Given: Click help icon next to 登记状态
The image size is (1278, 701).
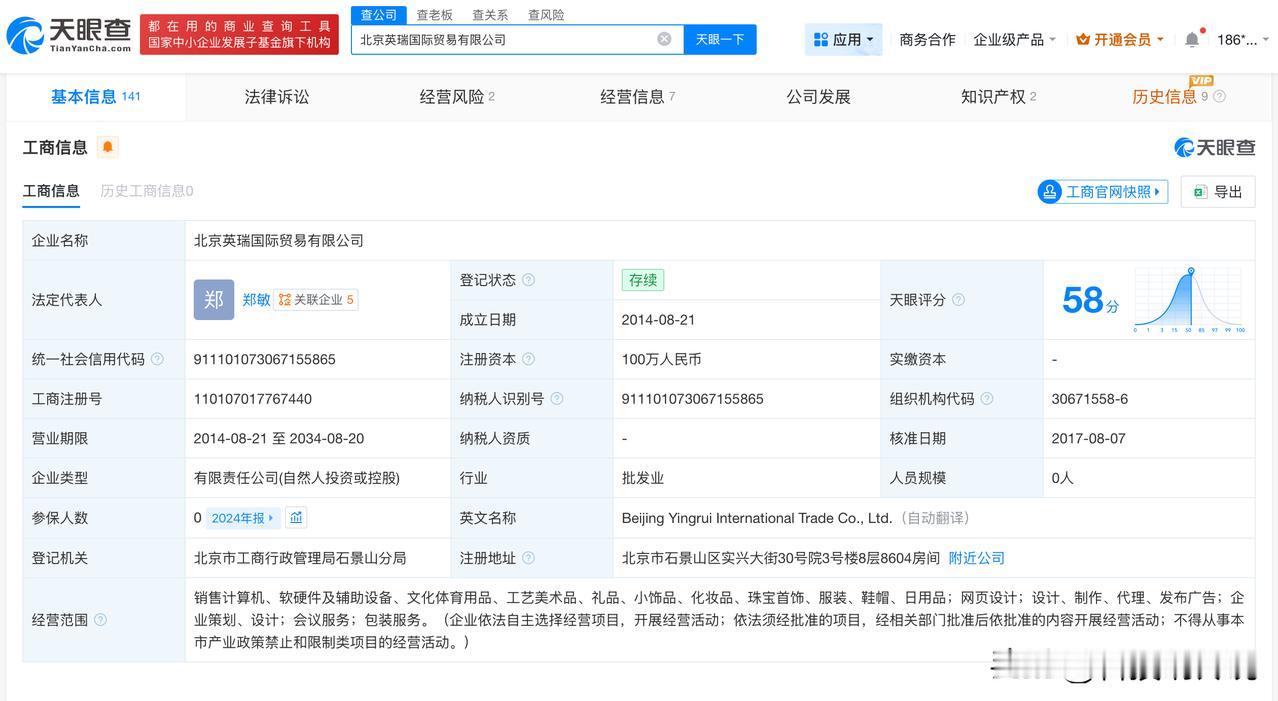Looking at the screenshot, I should (528, 280).
